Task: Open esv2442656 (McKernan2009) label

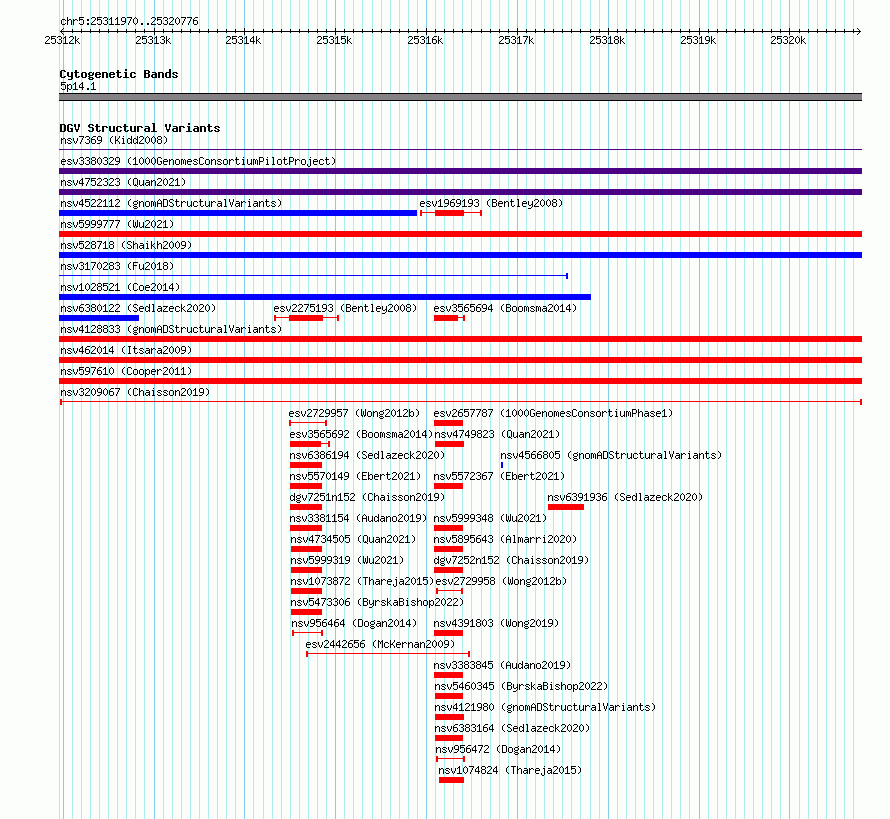Action: pos(380,644)
